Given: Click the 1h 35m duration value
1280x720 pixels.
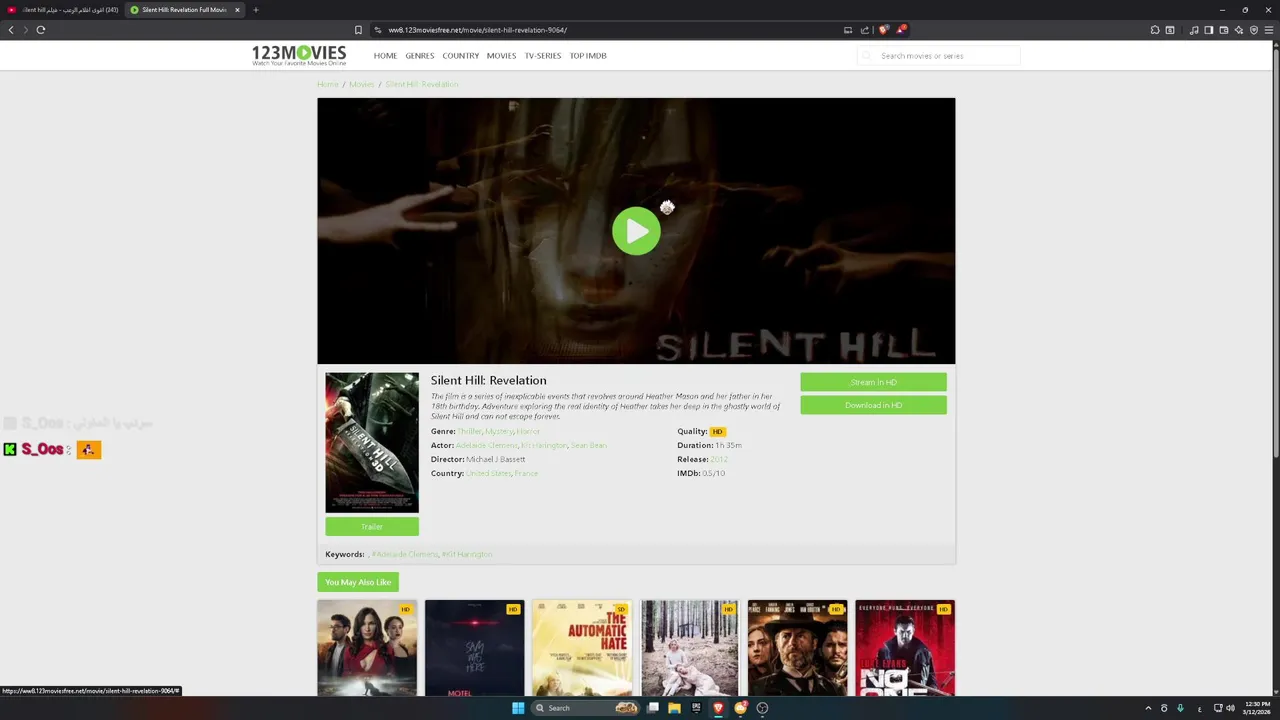Looking at the screenshot, I should (728, 445).
